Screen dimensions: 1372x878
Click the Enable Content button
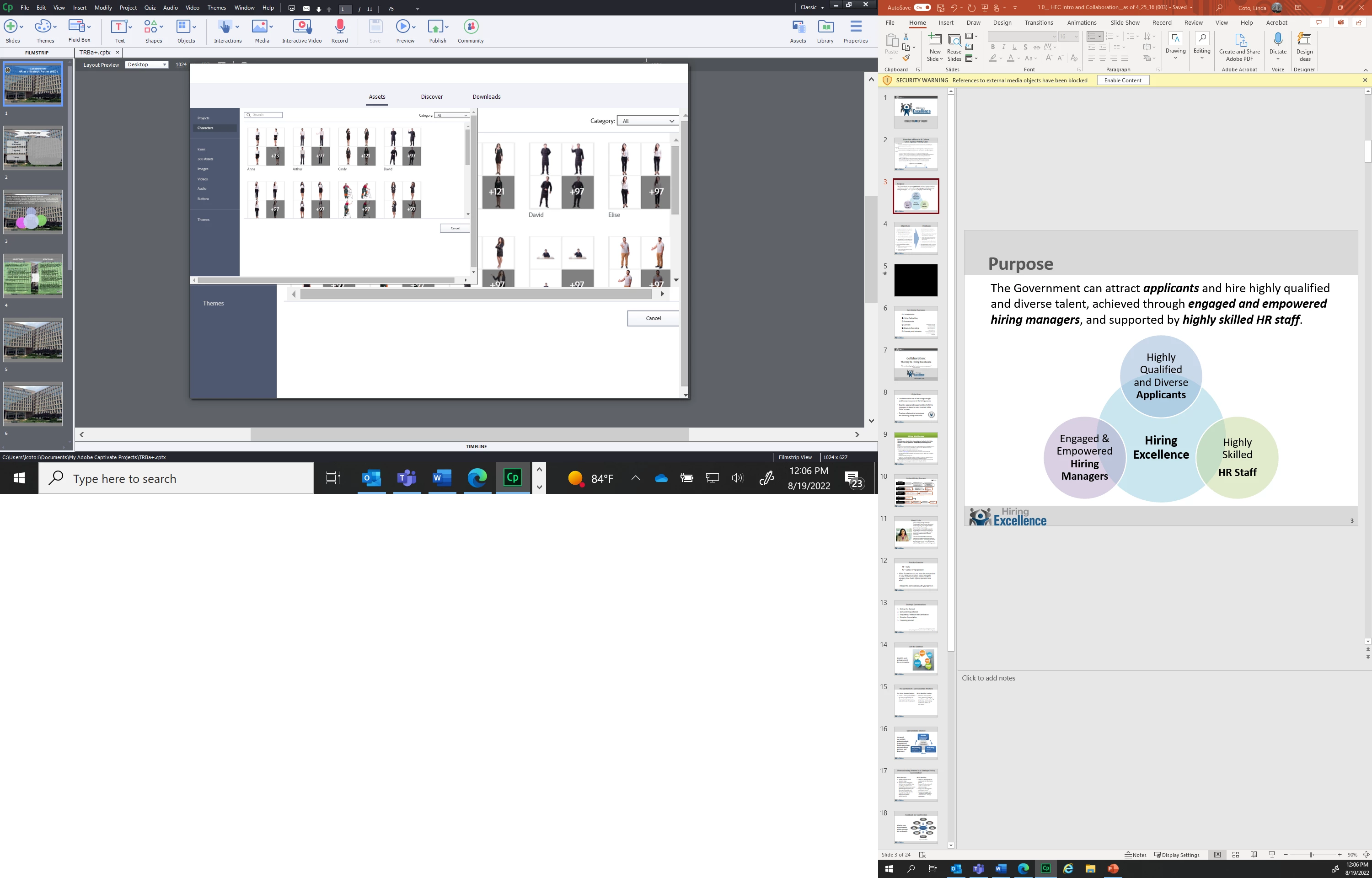(x=1122, y=80)
